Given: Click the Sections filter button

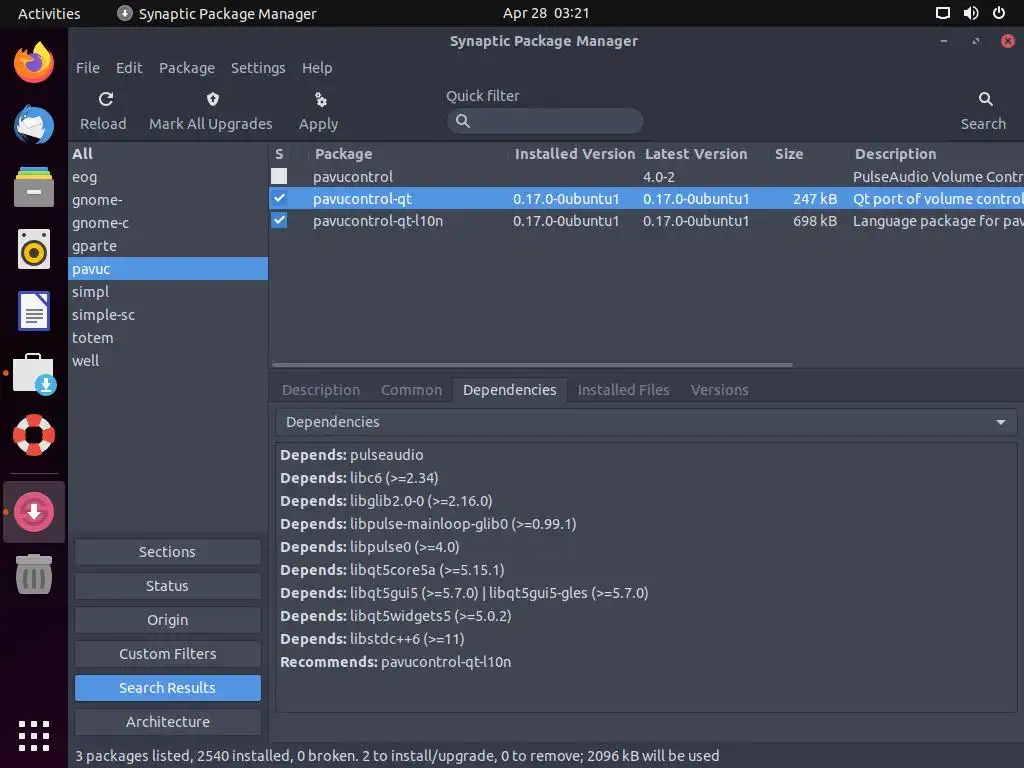Looking at the screenshot, I should click(167, 552).
